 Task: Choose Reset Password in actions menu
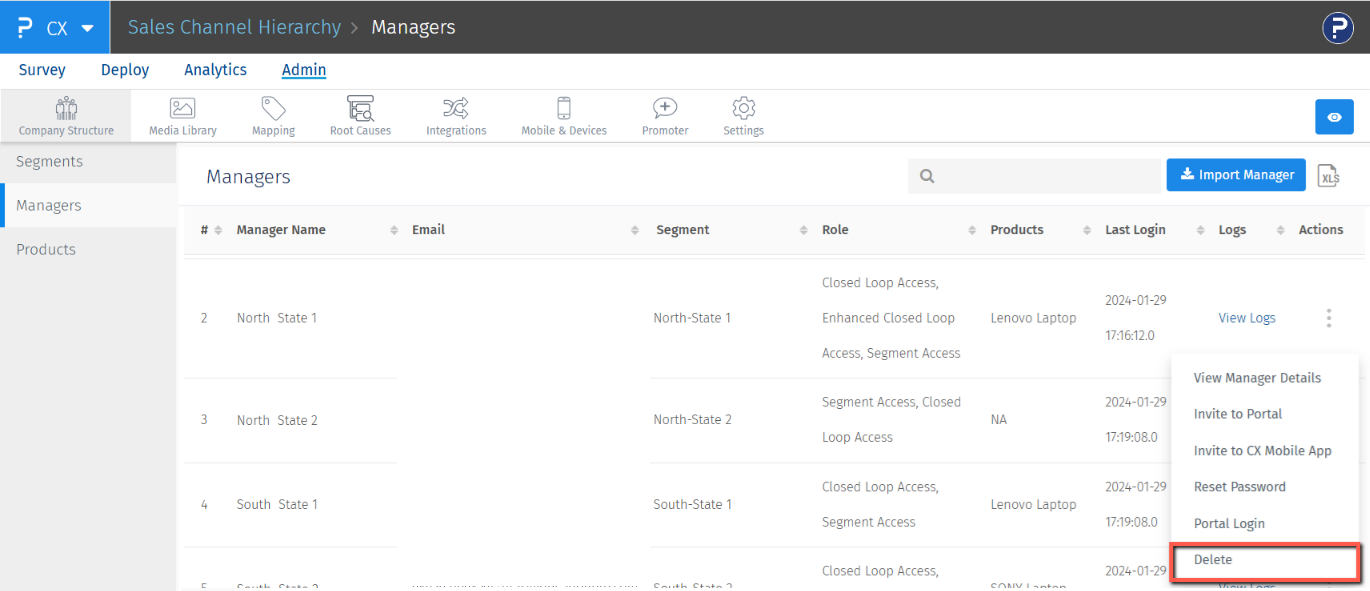pyautogui.click(x=1239, y=487)
